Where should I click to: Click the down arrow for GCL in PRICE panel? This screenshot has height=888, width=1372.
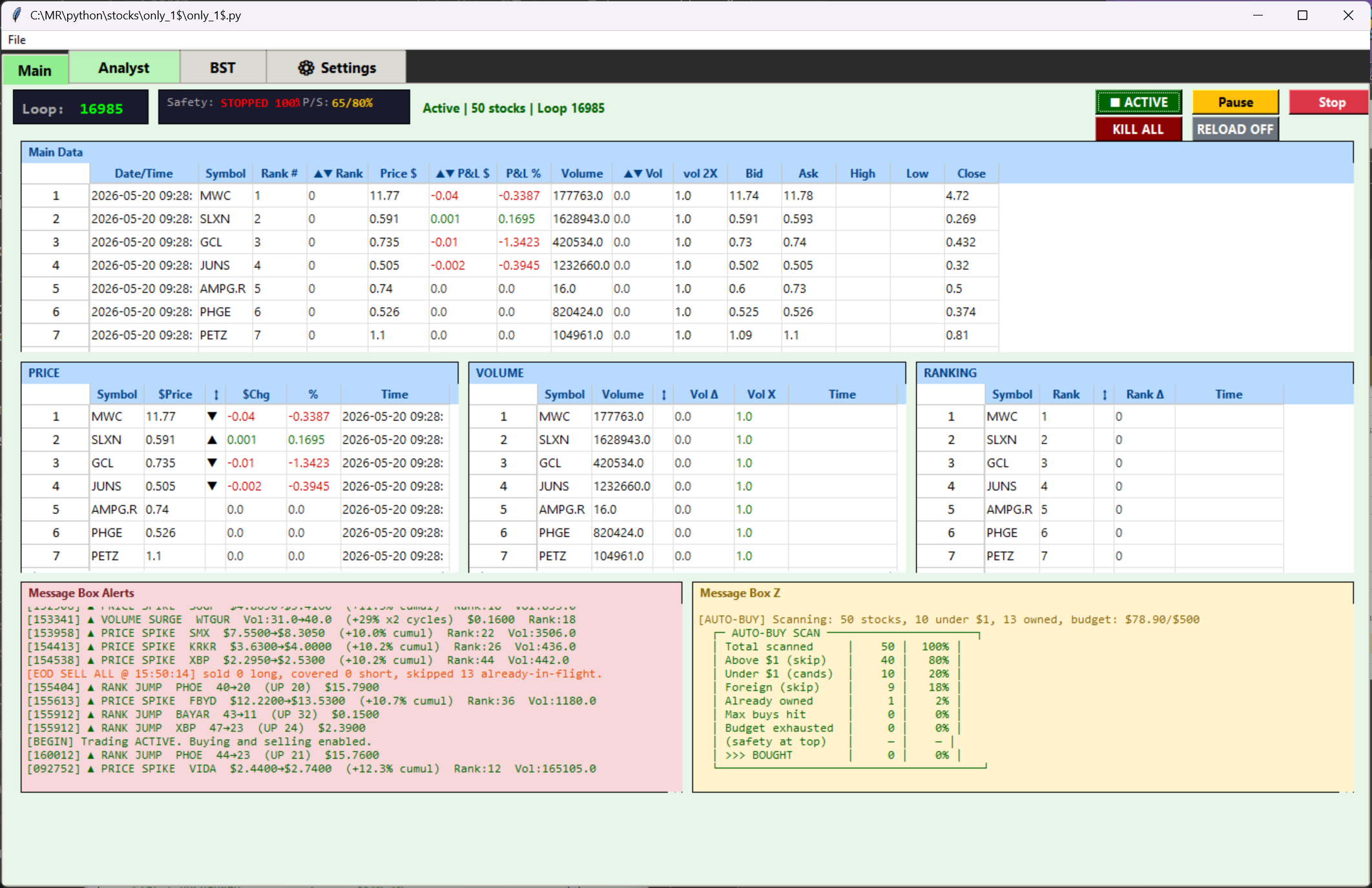212,463
